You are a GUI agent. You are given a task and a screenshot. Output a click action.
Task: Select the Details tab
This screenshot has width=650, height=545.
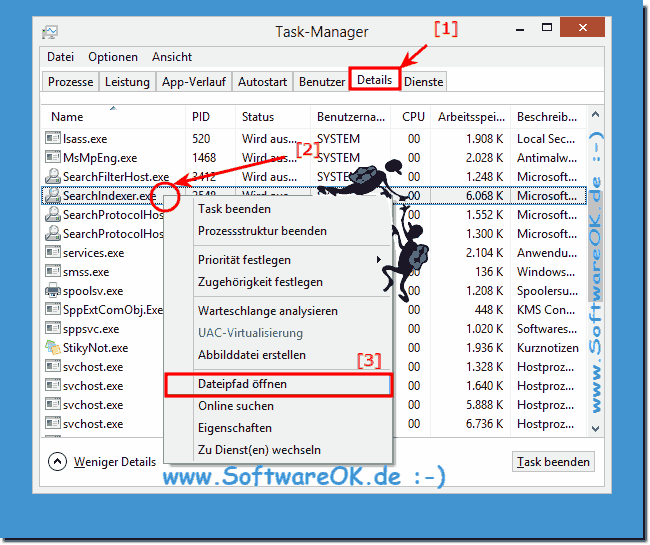tap(374, 80)
